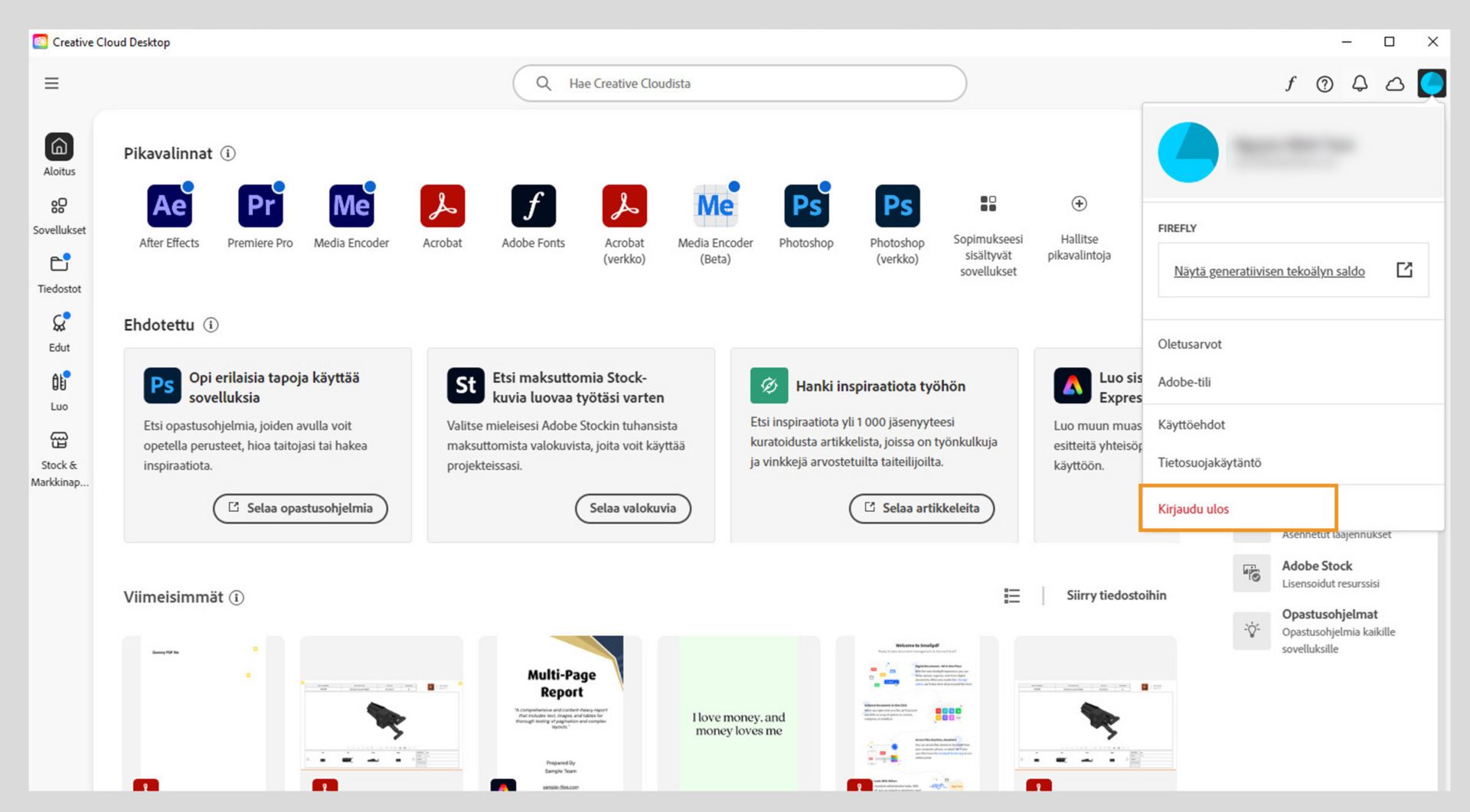Image resolution: width=1470 pixels, height=812 pixels.
Task: Click Selaa opastusohjelmia button
Action: pos(300,508)
